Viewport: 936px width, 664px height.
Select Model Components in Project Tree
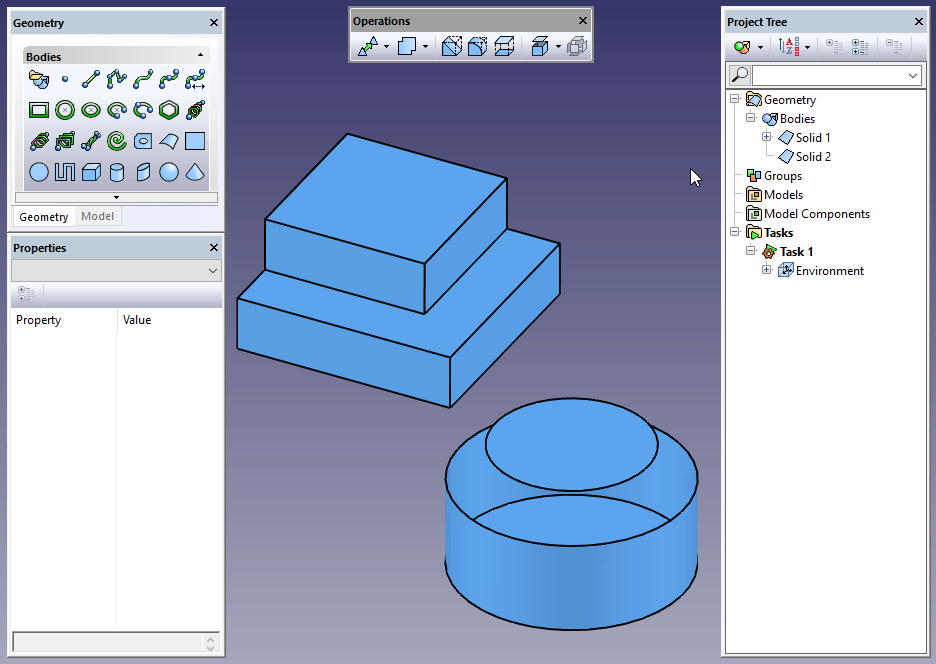816,214
